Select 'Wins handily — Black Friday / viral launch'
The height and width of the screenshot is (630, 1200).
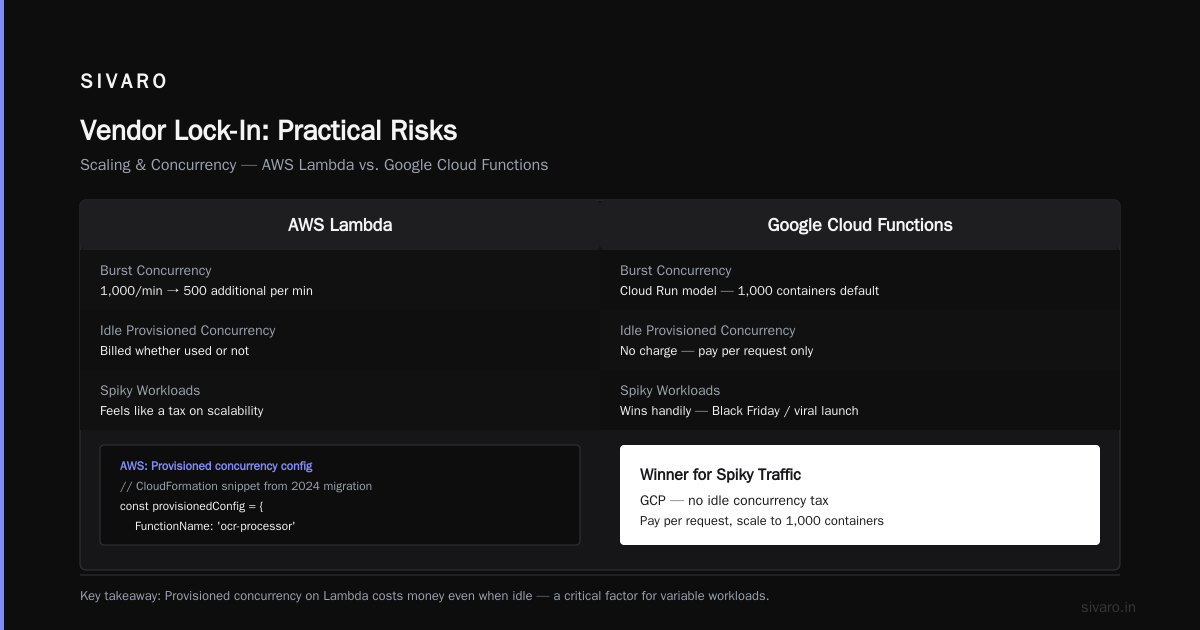(739, 411)
